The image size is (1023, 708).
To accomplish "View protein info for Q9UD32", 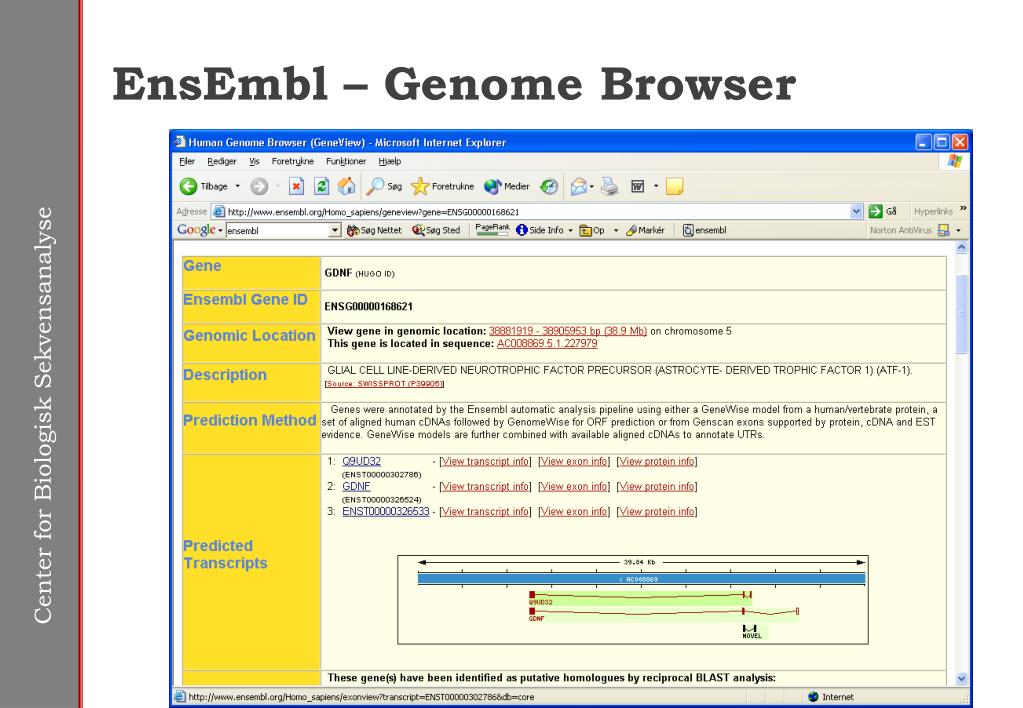I will (657, 461).
